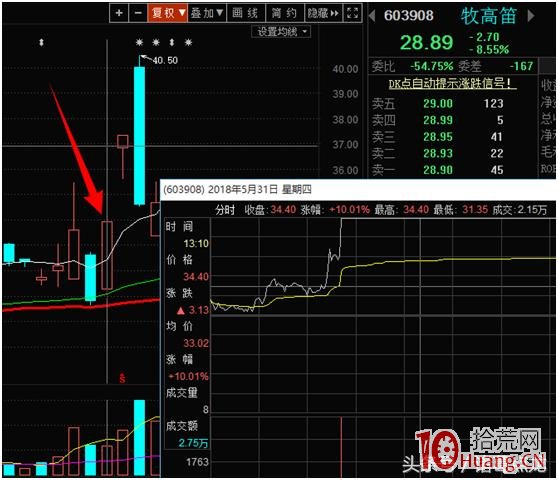Screen dimensions: 558x480
Task: Click the red $ marker below the chart
Action: [122, 378]
